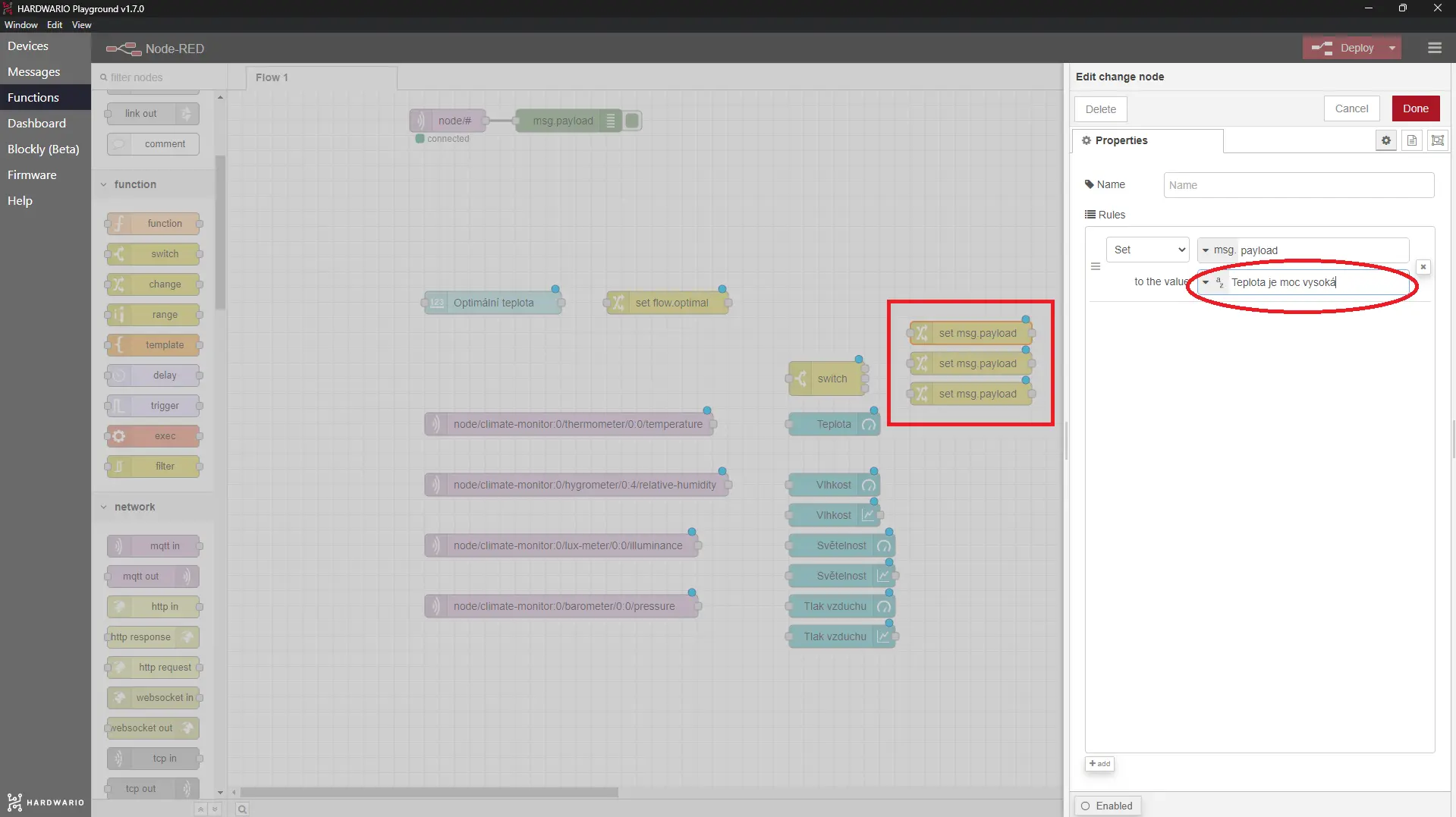
Task: Select the mqtt out node in palette
Action: (153, 577)
